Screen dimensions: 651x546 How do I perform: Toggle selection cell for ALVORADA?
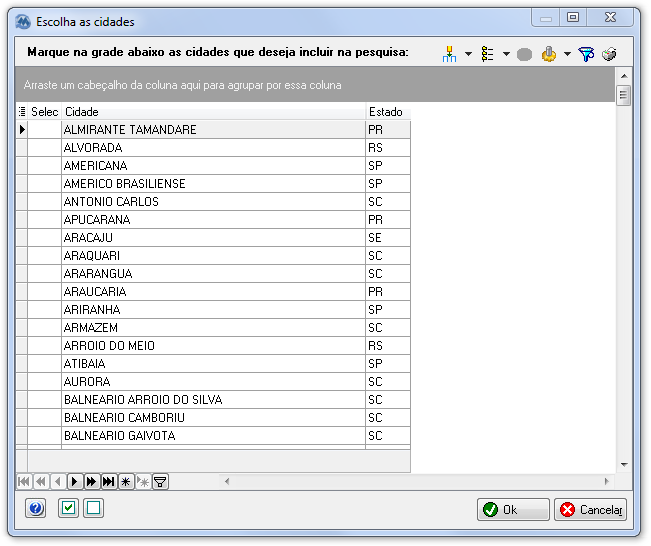tap(44, 147)
